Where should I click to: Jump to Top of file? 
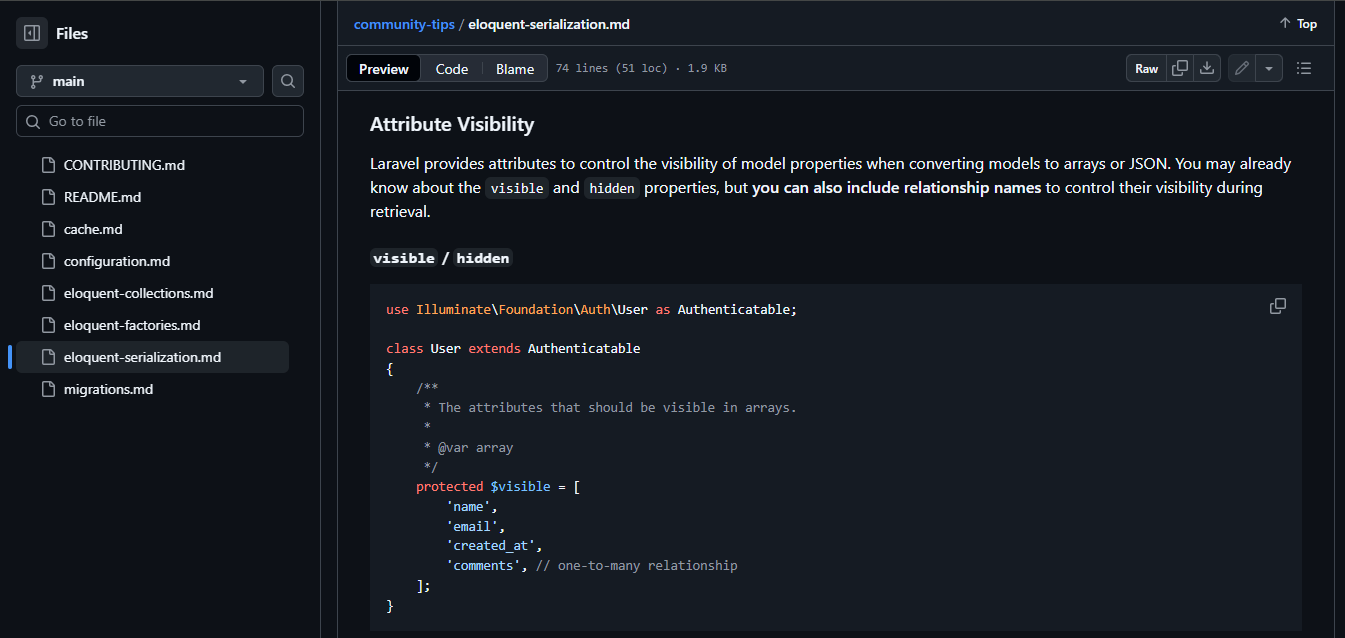(x=1298, y=23)
